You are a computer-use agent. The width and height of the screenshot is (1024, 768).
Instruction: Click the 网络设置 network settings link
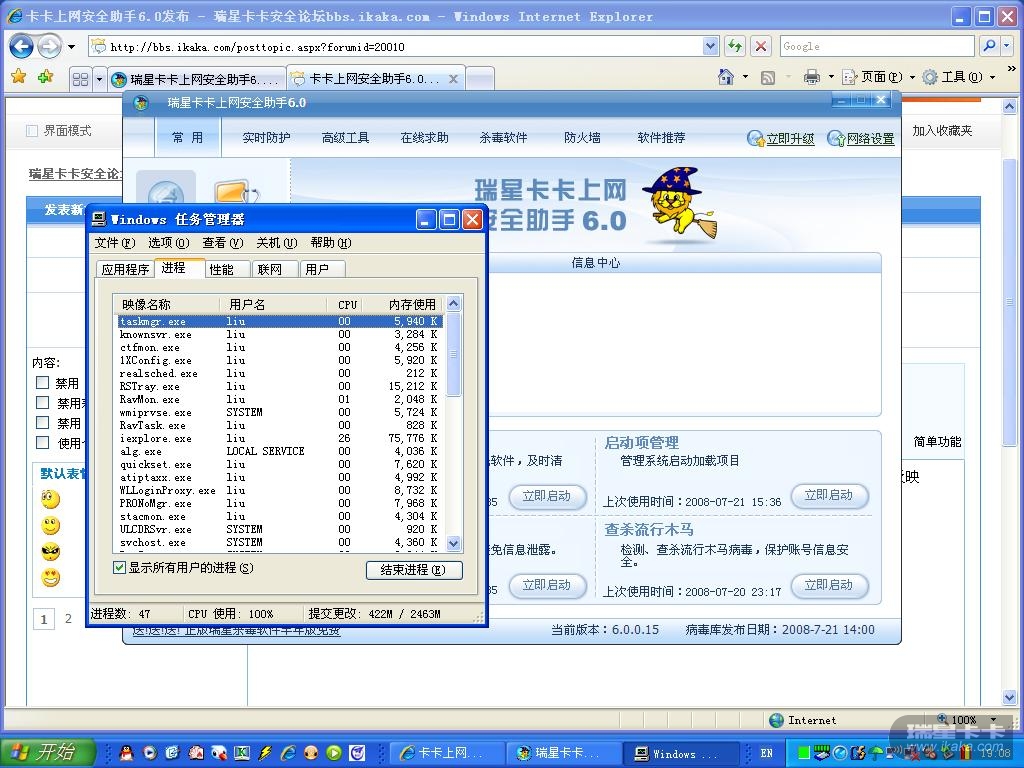coord(861,138)
